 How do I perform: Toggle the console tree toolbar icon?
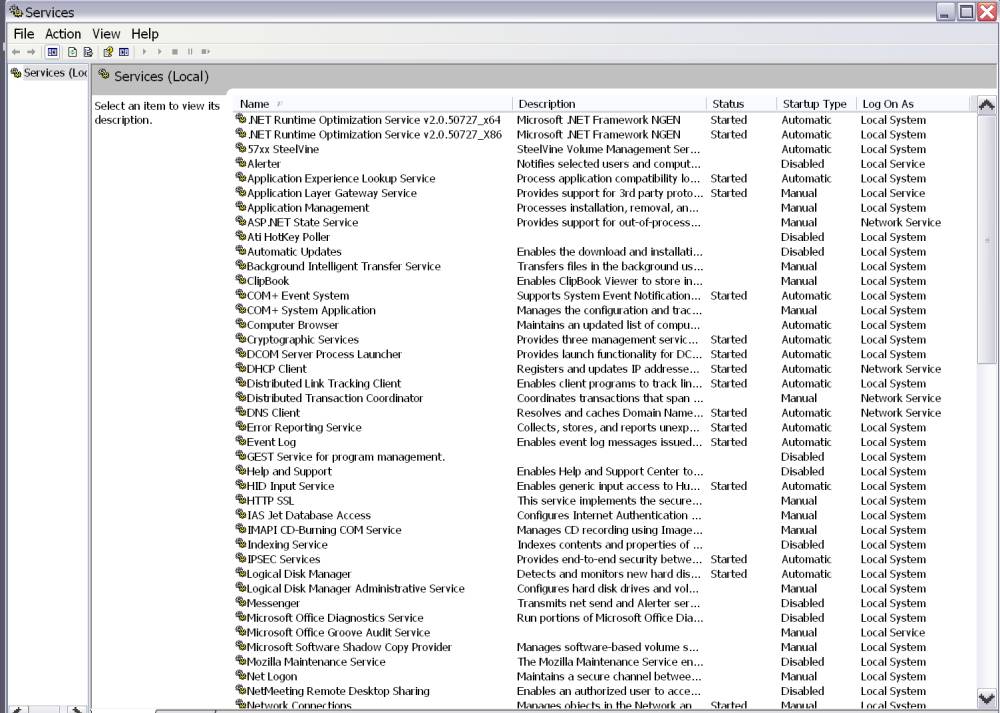[53, 52]
